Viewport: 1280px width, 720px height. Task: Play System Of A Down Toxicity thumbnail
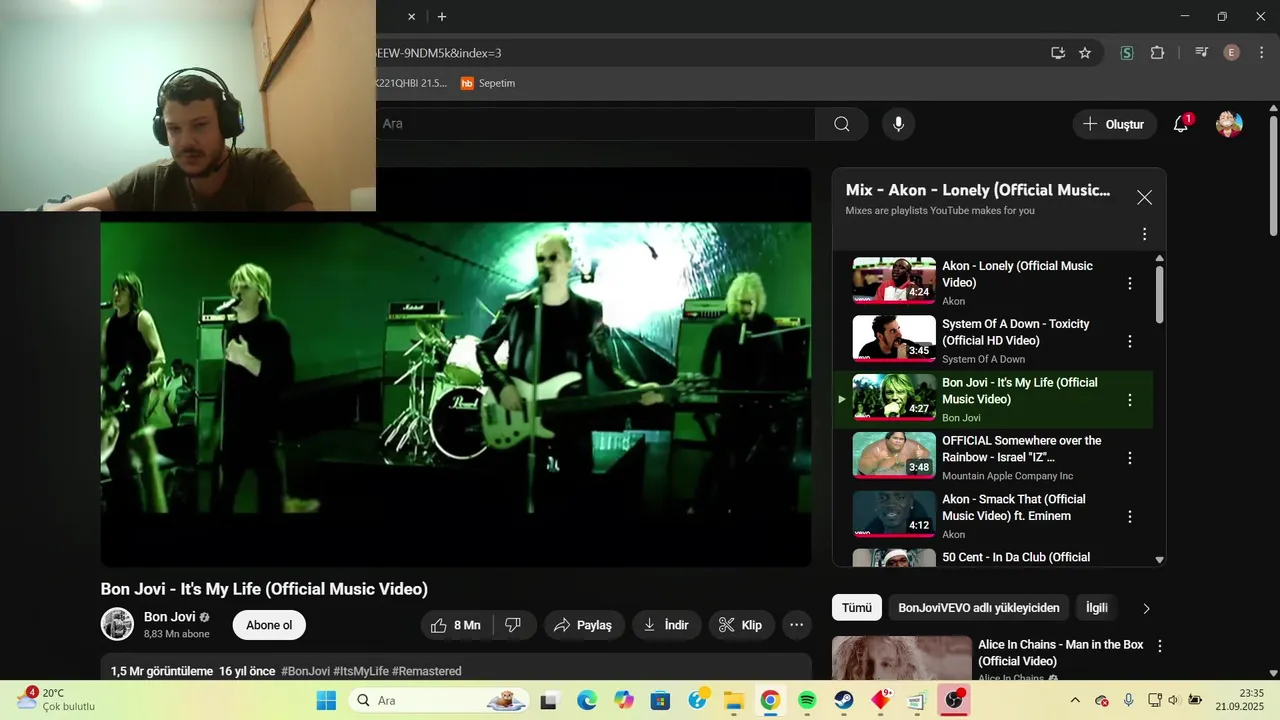894,338
